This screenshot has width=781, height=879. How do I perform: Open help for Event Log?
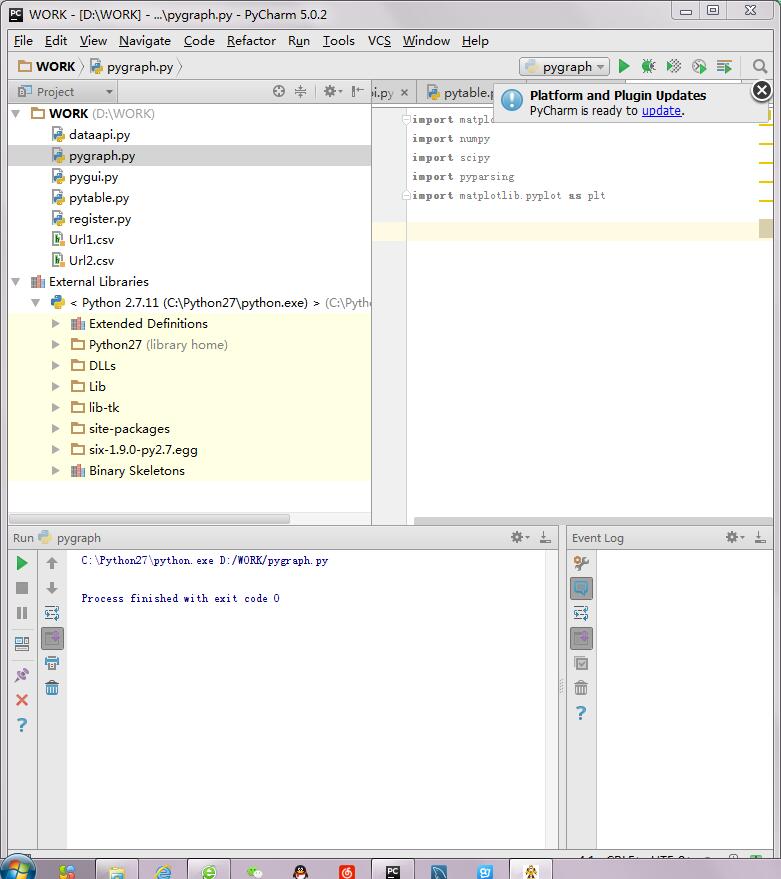pyautogui.click(x=581, y=713)
